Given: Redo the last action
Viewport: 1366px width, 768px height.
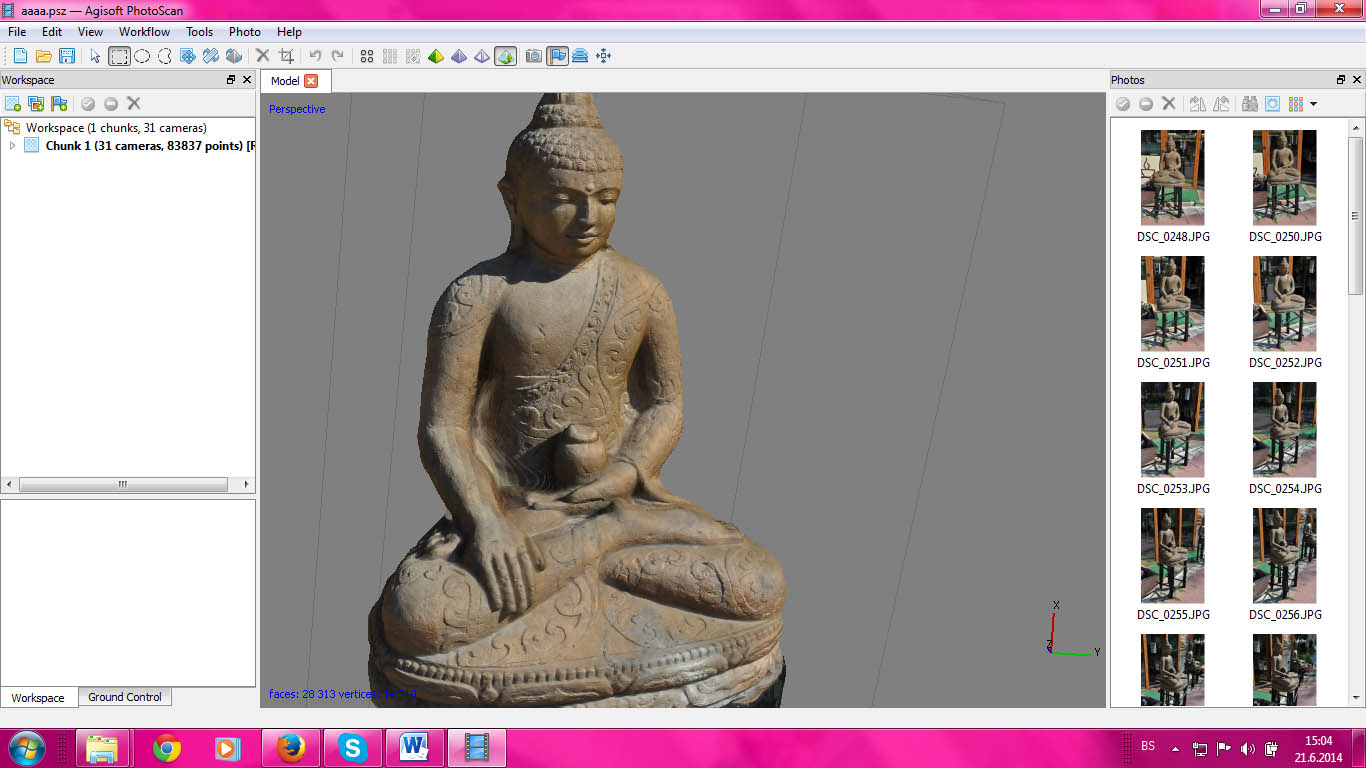Looking at the screenshot, I should coord(338,56).
